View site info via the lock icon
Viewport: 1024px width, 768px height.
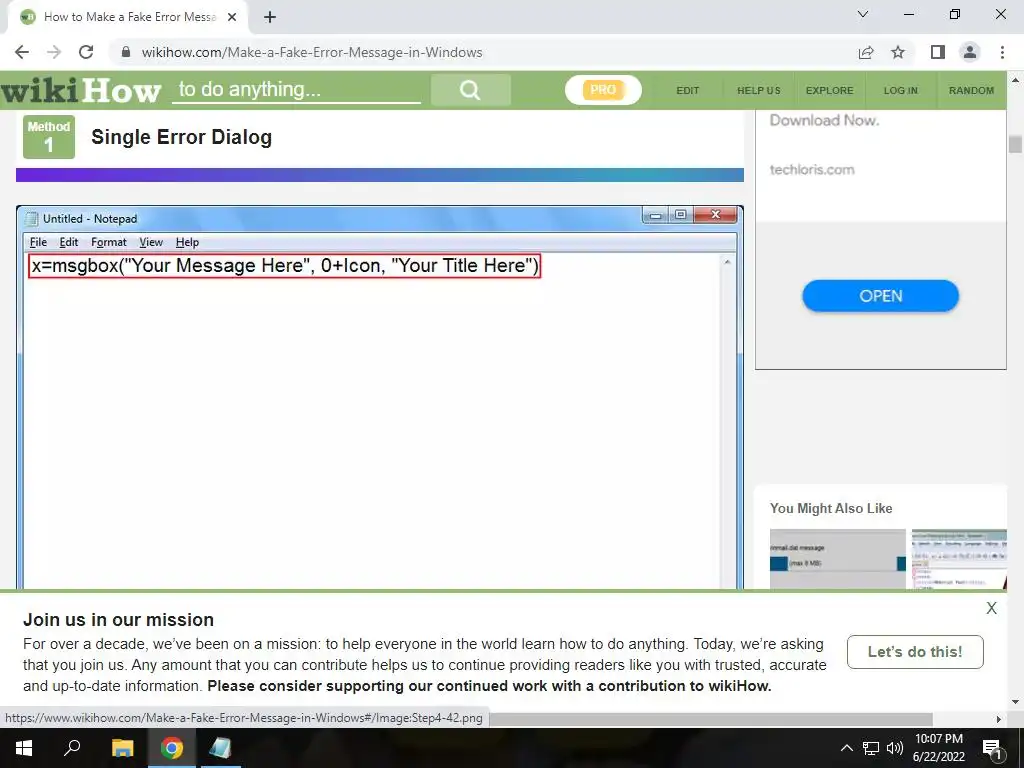point(126,52)
